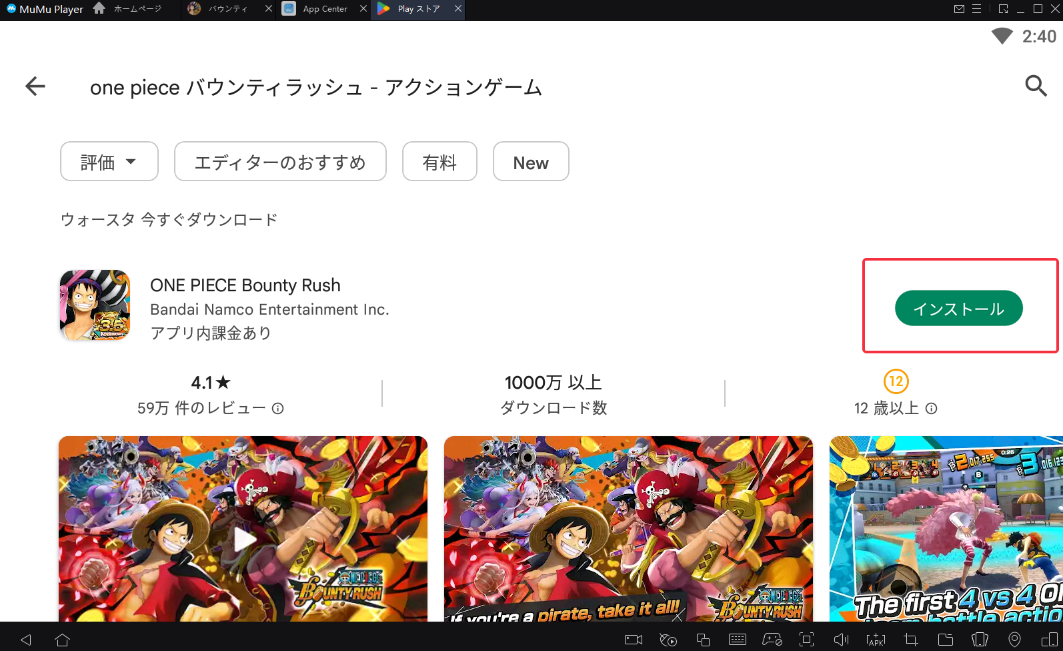Click the ダウンロード数 label
This screenshot has width=1063, height=651.
point(553,408)
